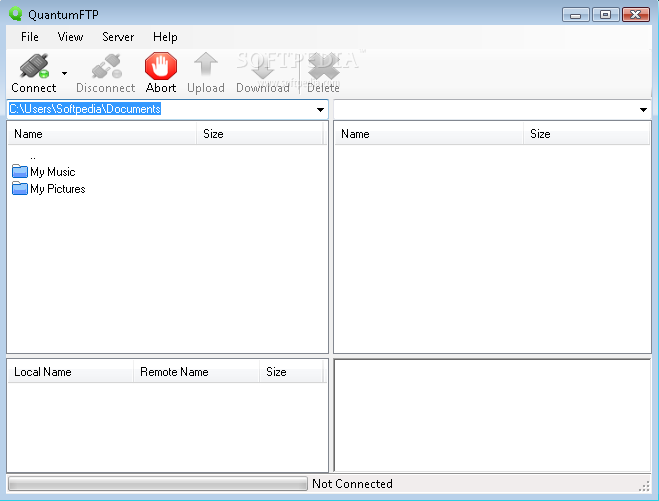
Task: Expand the remote path dropdown
Action: [643, 110]
